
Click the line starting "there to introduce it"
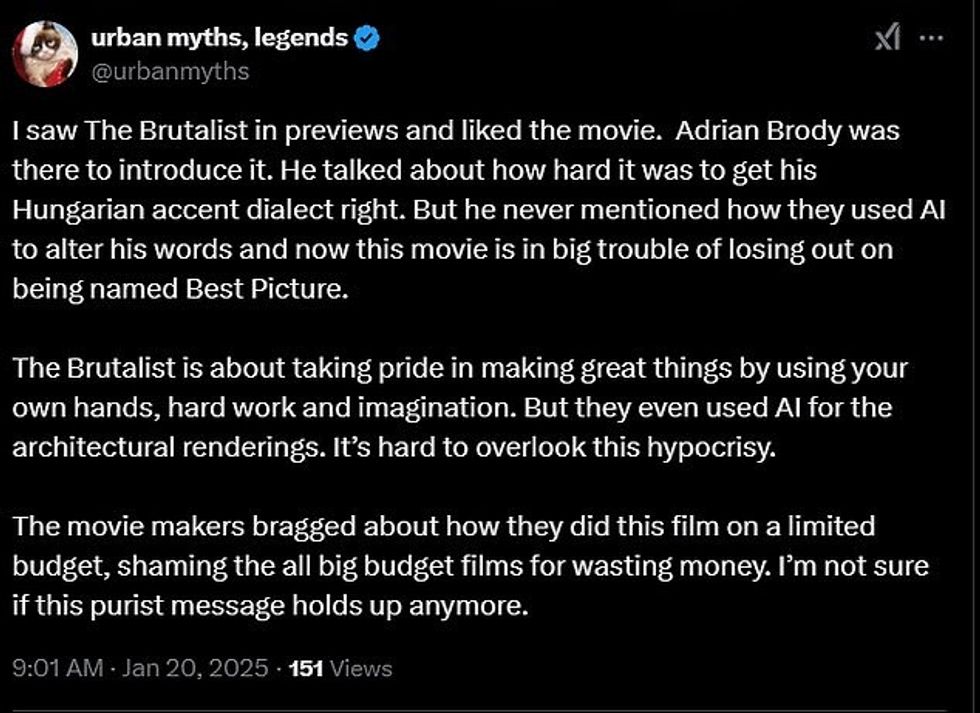[x=414, y=171]
